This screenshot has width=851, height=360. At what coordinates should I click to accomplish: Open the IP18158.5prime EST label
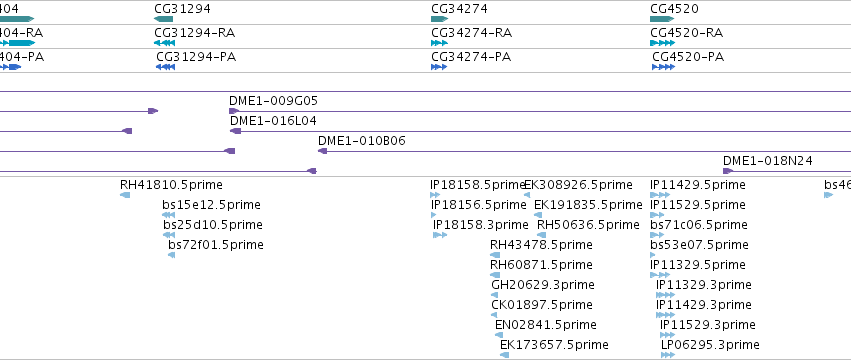click(x=477, y=185)
